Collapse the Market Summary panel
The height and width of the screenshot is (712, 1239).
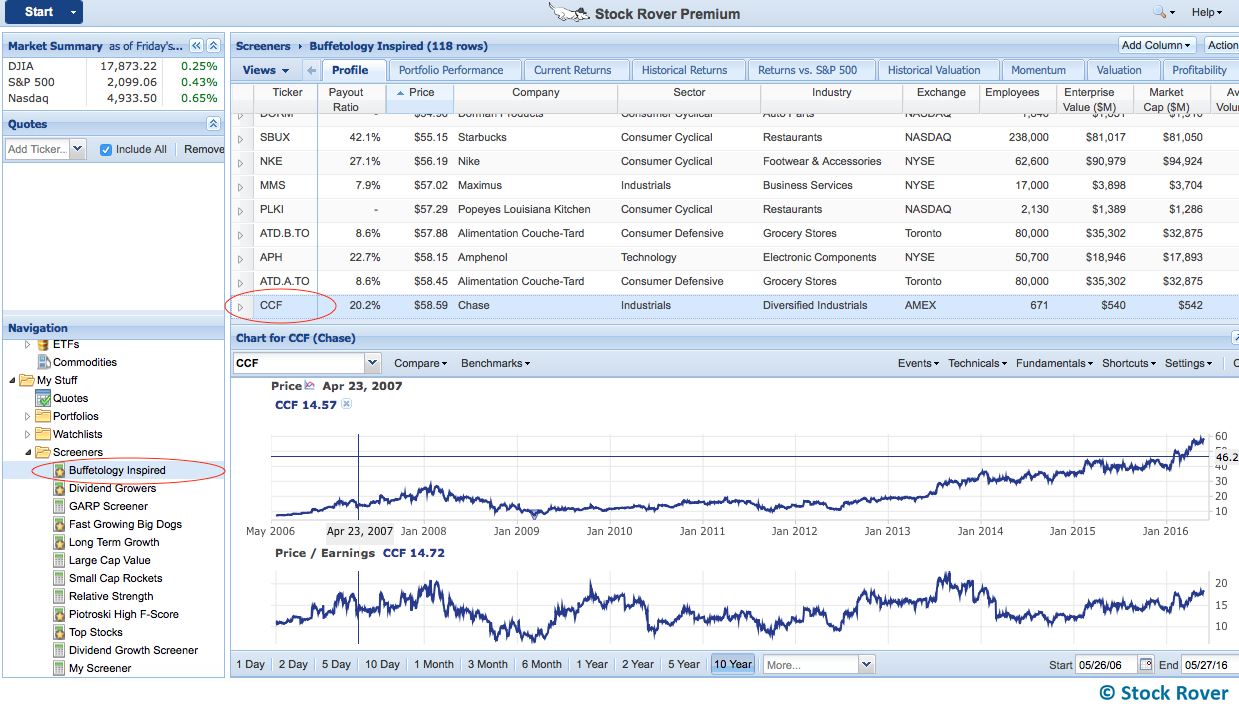[x=213, y=46]
